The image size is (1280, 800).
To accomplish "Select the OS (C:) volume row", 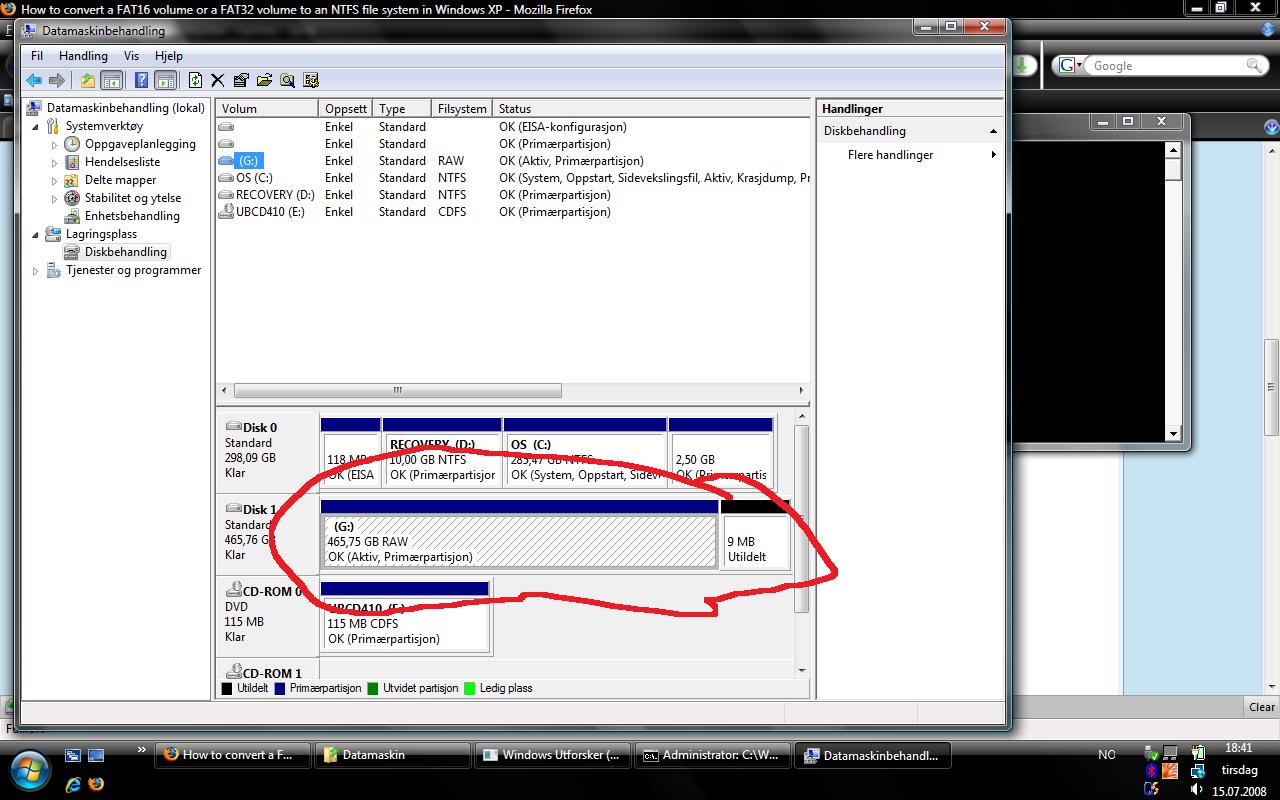I will (513, 178).
